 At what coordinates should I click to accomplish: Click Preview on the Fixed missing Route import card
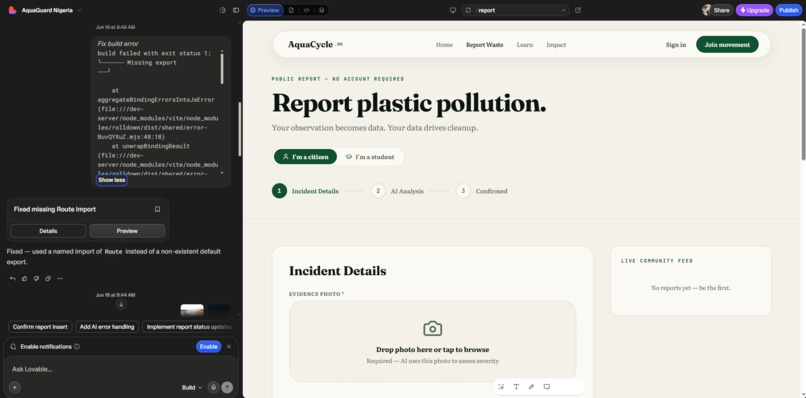pyautogui.click(x=127, y=231)
